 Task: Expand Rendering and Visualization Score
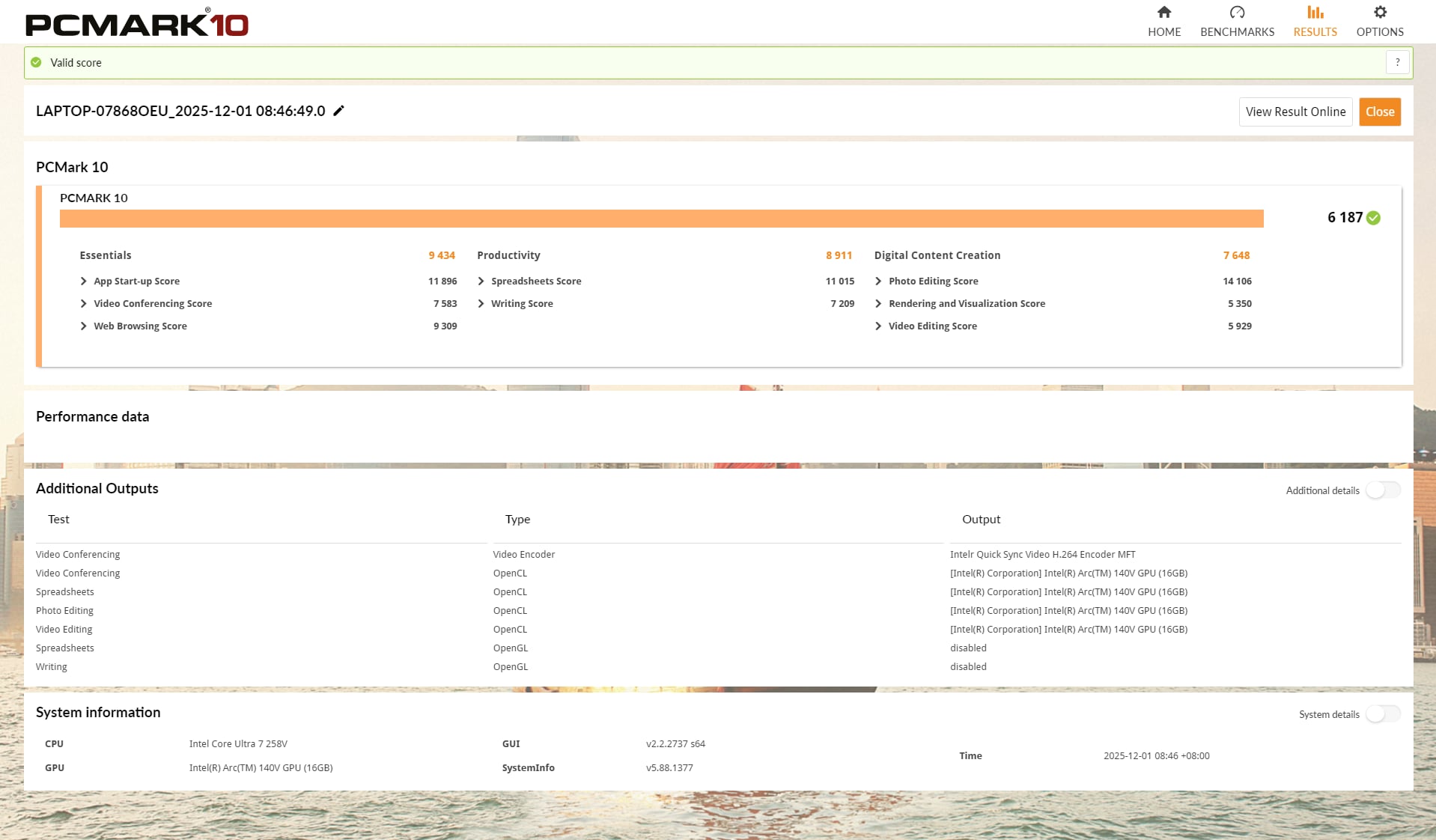[878, 304]
